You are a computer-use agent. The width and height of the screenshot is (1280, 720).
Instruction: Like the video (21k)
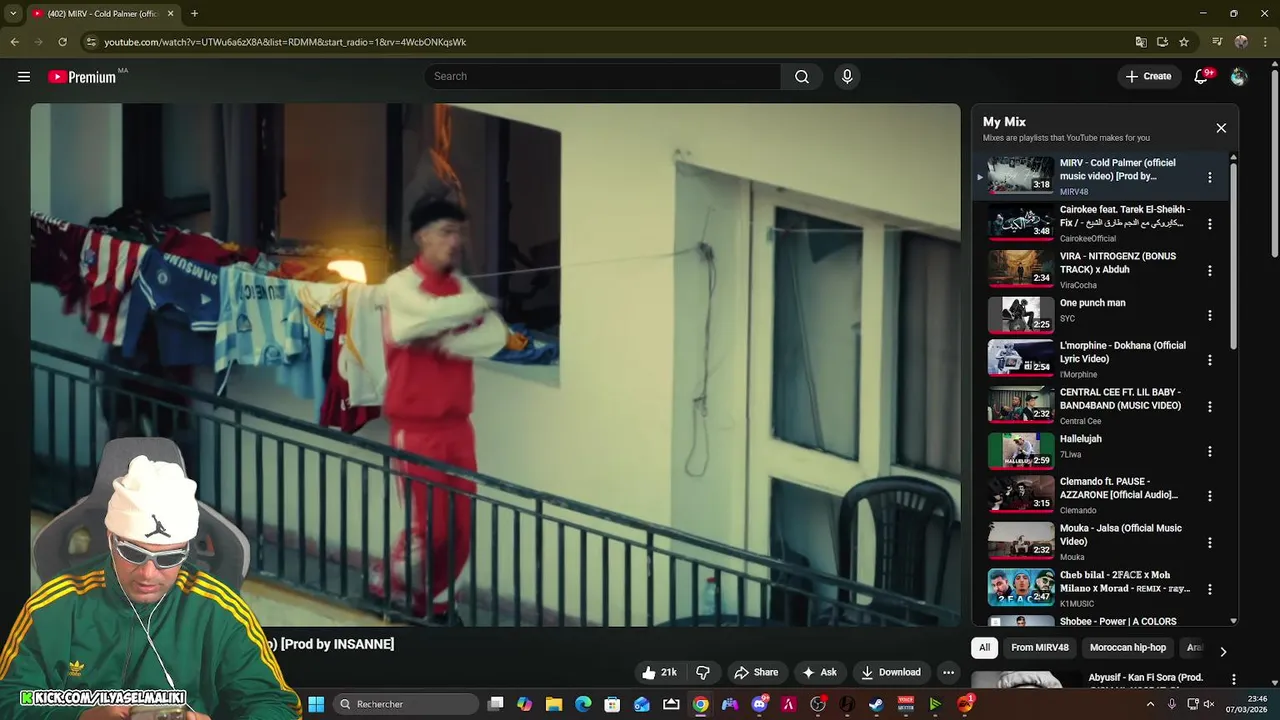(x=659, y=672)
